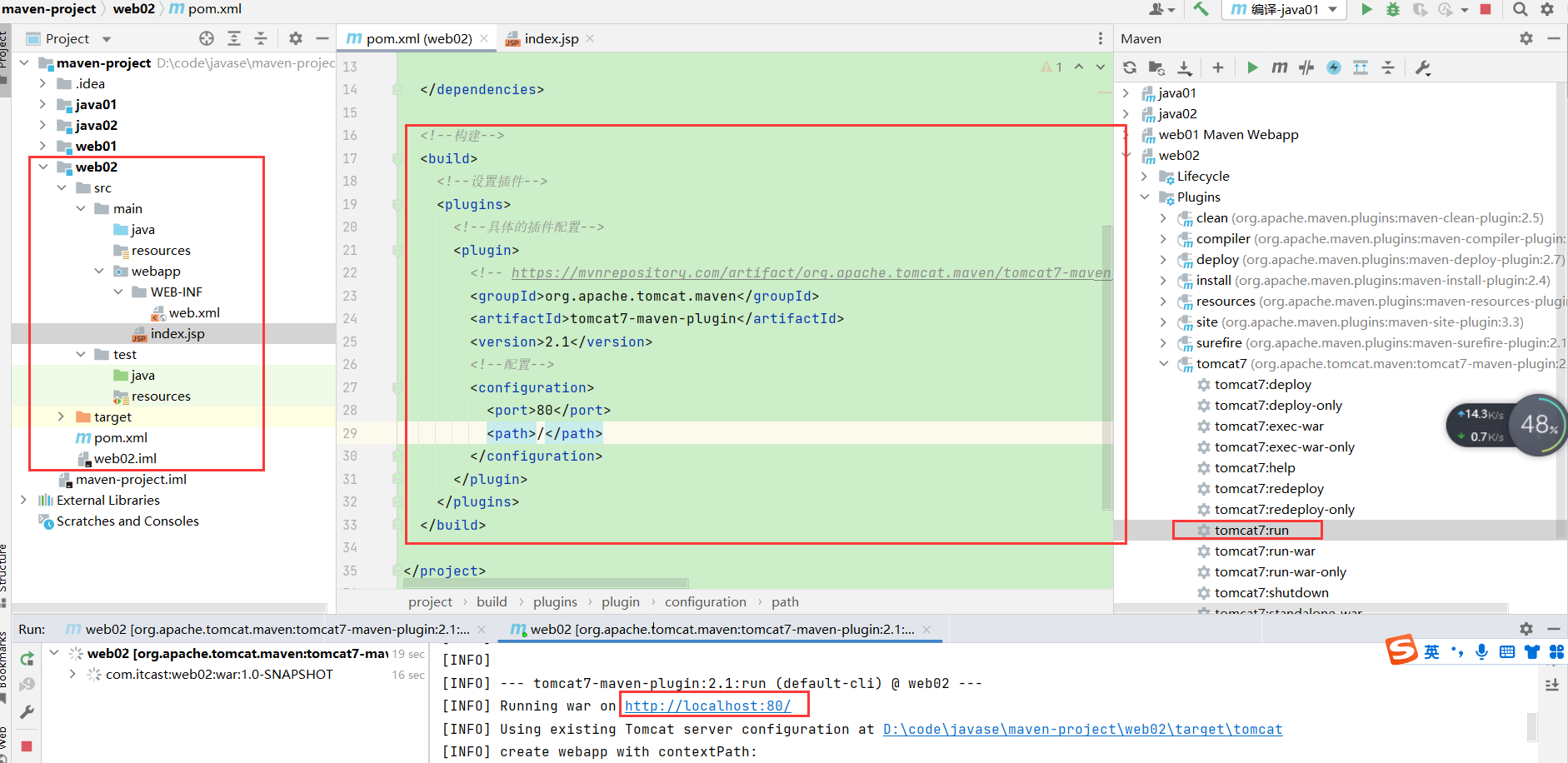Open localhost:80 link in console
Image resolution: width=1568 pixels, height=763 pixels.
pos(707,706)
